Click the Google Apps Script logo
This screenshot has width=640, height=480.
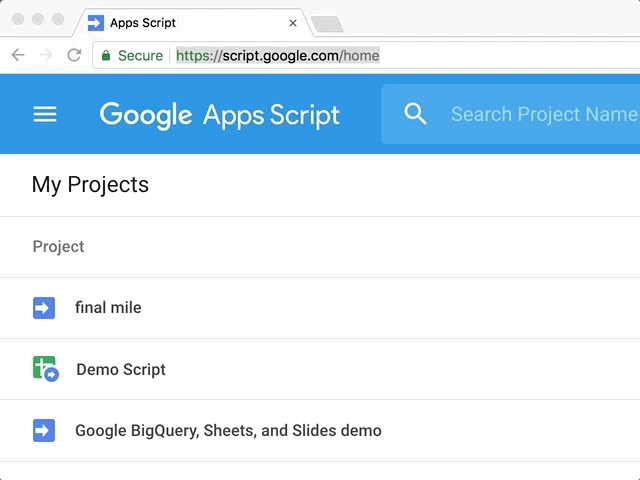click(220, 114)
